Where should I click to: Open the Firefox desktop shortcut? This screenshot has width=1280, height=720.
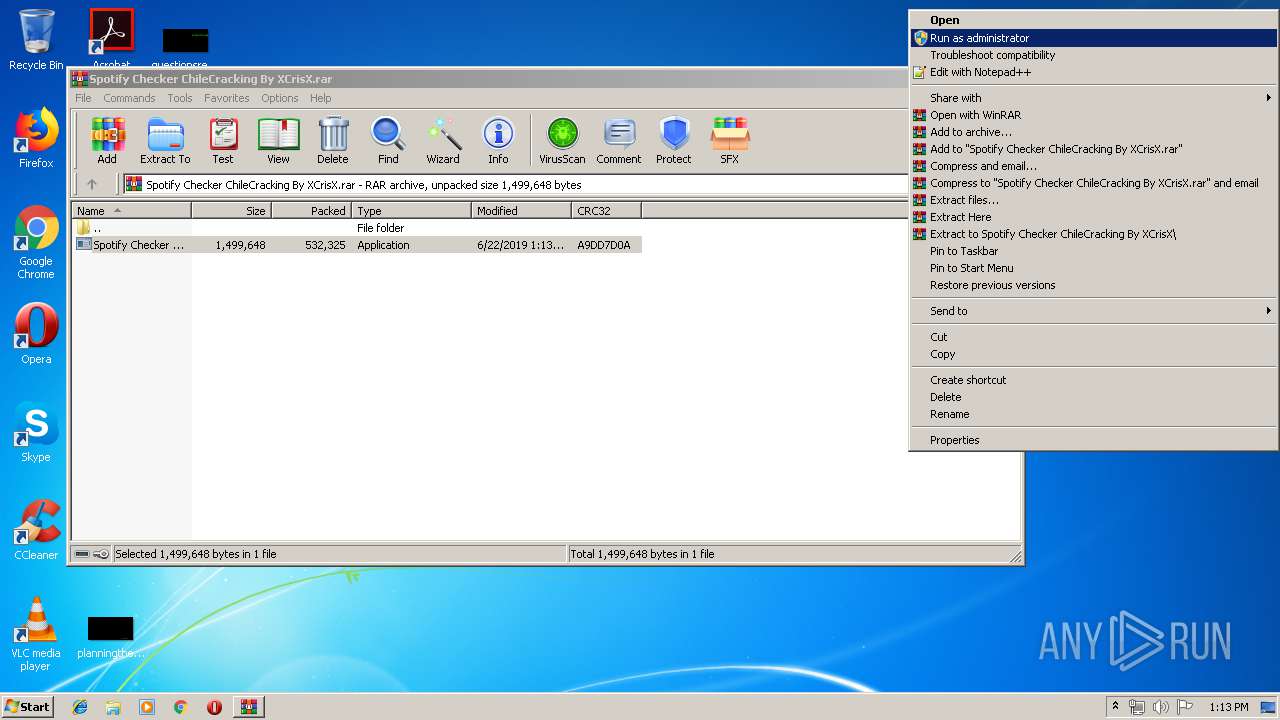(36, 138)
